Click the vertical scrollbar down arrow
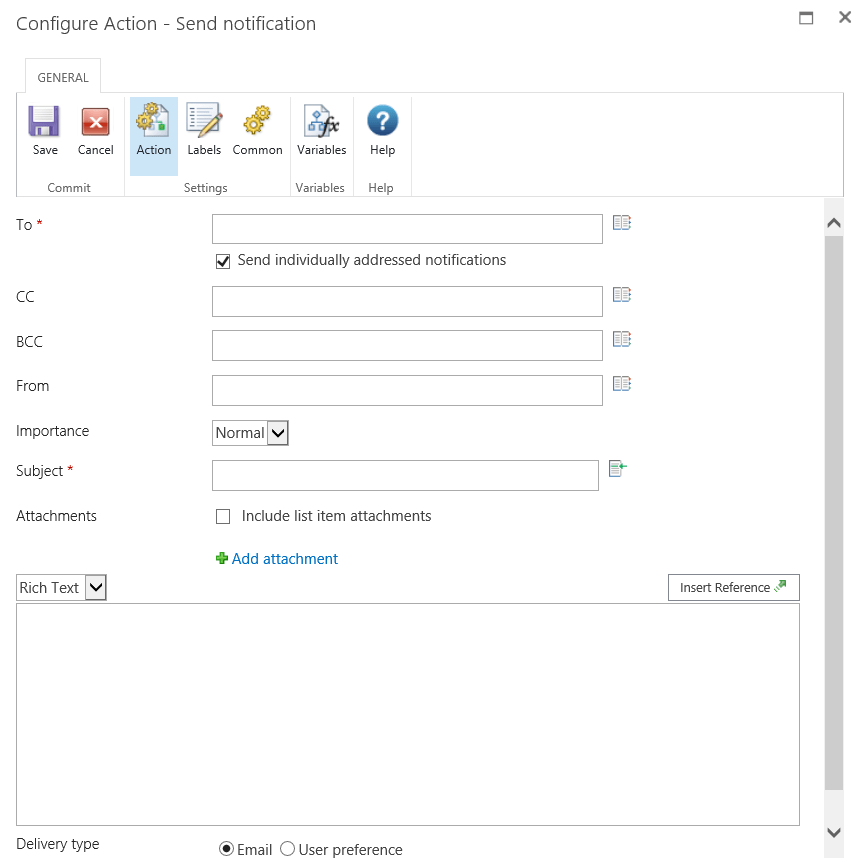857x862 pixels. coord(833,832)
